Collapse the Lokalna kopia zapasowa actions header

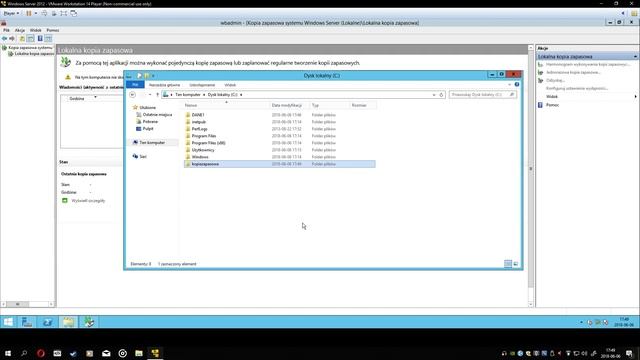point(635,56)
